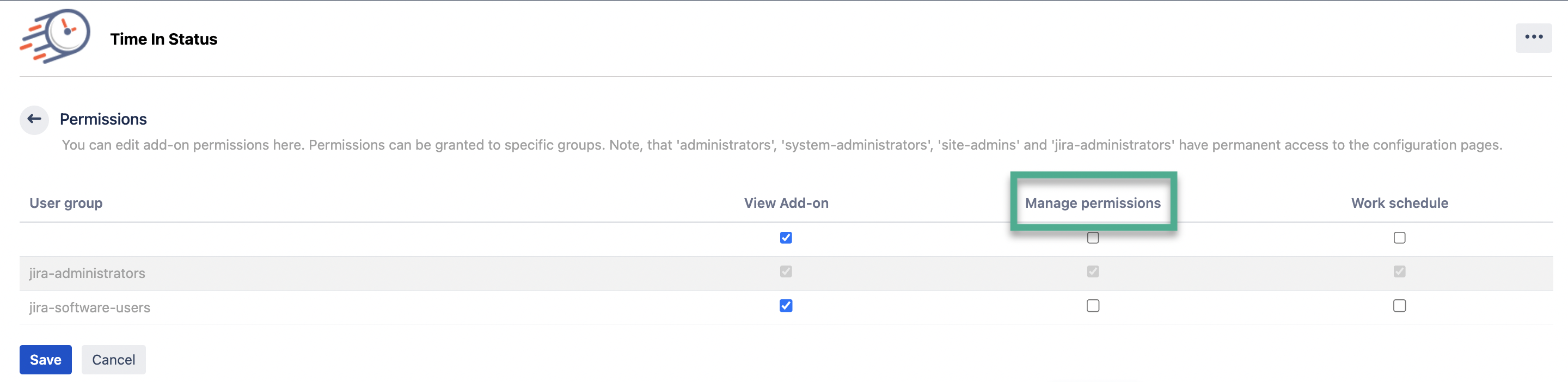Select the jira-software-users group row label
Image resolution: width=1568 pixels, height=382 pixels.
point(89,308)
